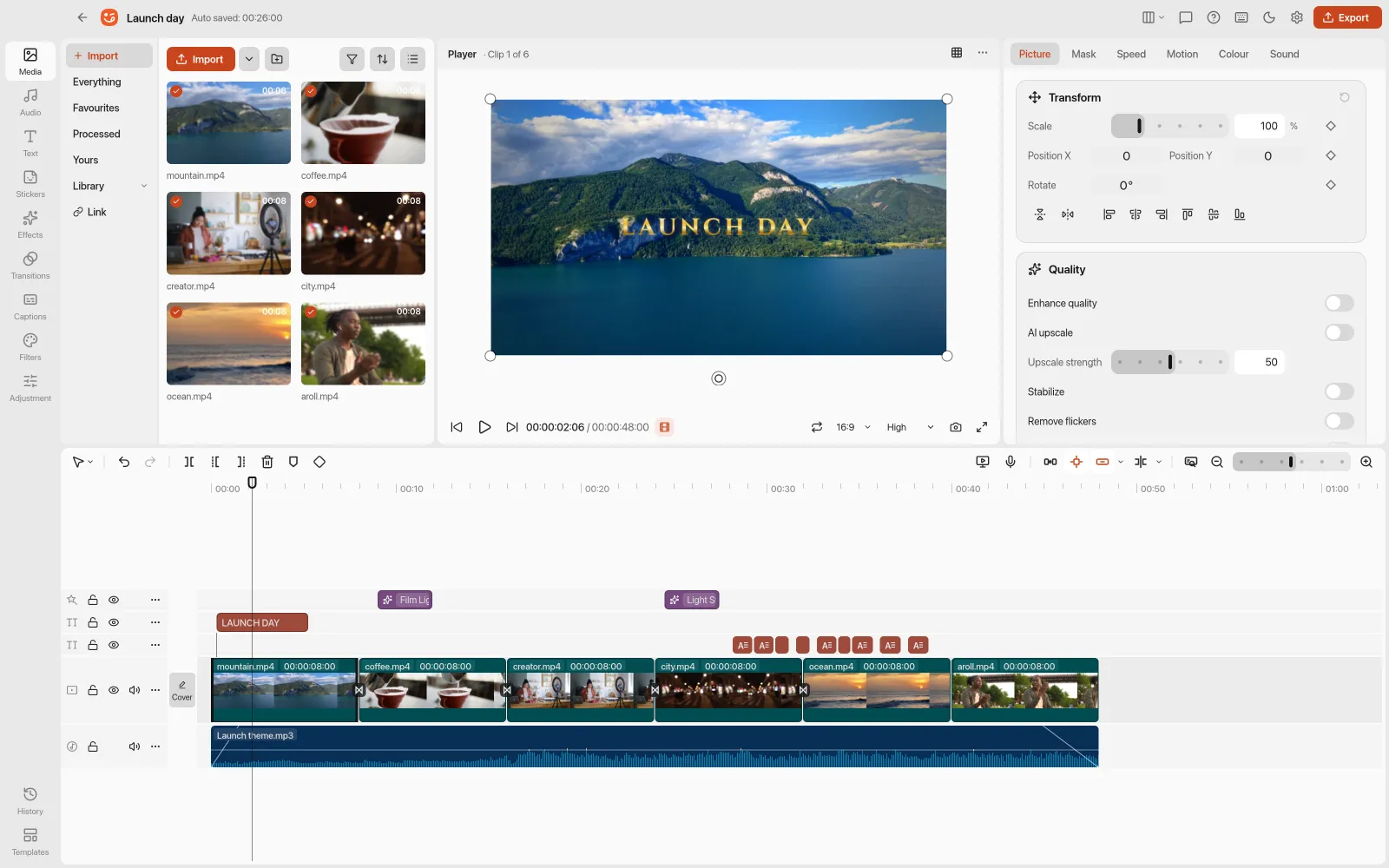
Task: Toggle Enhance quality switch
Action: tap(1340, 303)
